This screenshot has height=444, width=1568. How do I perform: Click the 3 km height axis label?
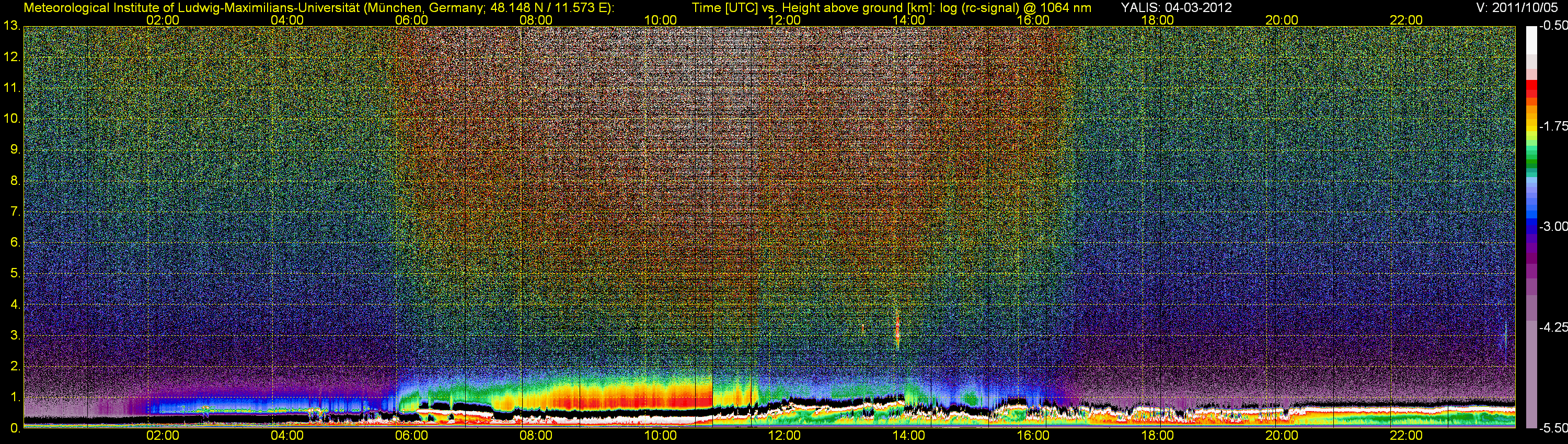click(15, 336)
